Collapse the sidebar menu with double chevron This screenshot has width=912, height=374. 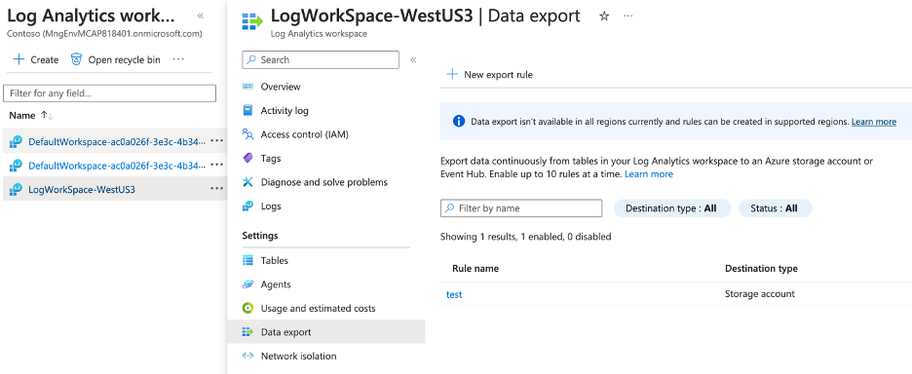(413, 59)
